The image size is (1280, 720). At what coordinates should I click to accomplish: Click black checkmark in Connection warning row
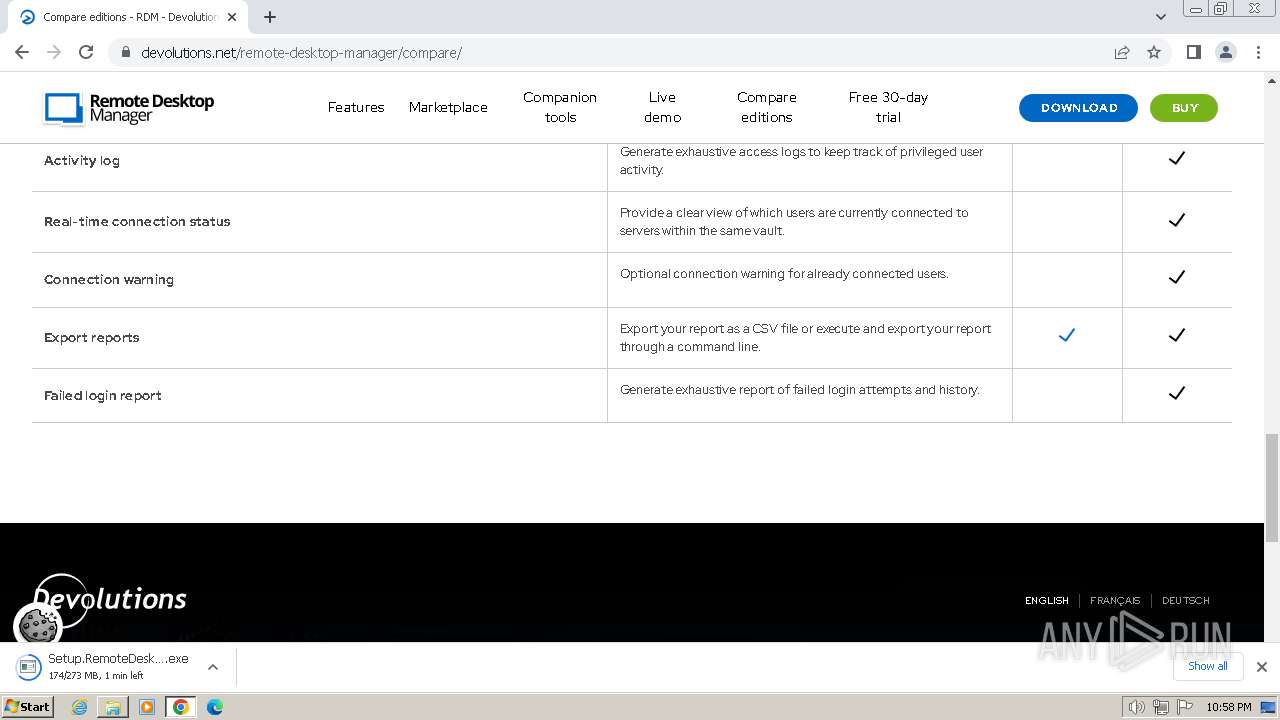tap(1177, 277)
